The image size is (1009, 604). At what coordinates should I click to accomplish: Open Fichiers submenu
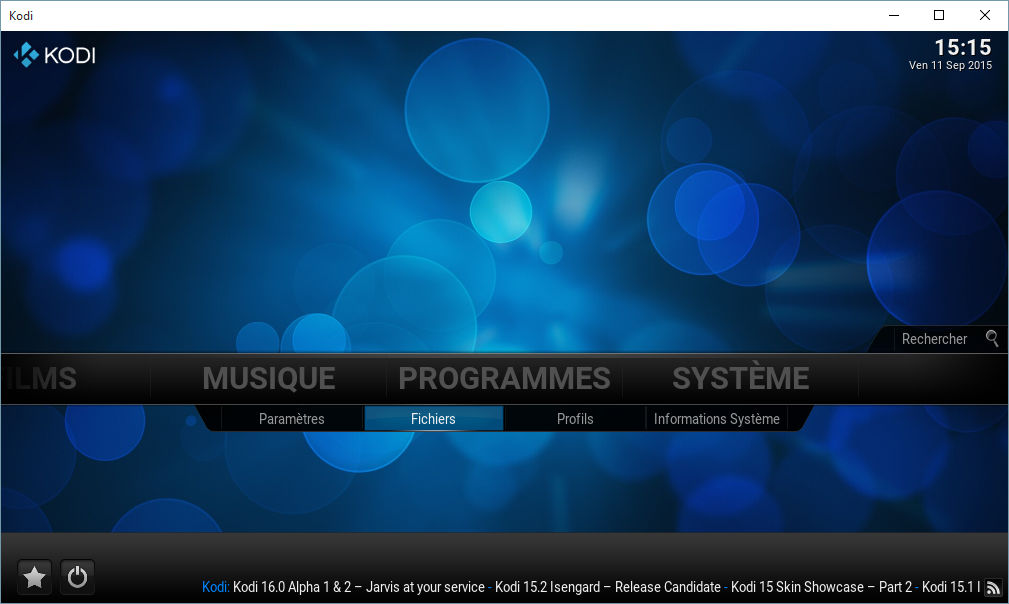[433, 419]
